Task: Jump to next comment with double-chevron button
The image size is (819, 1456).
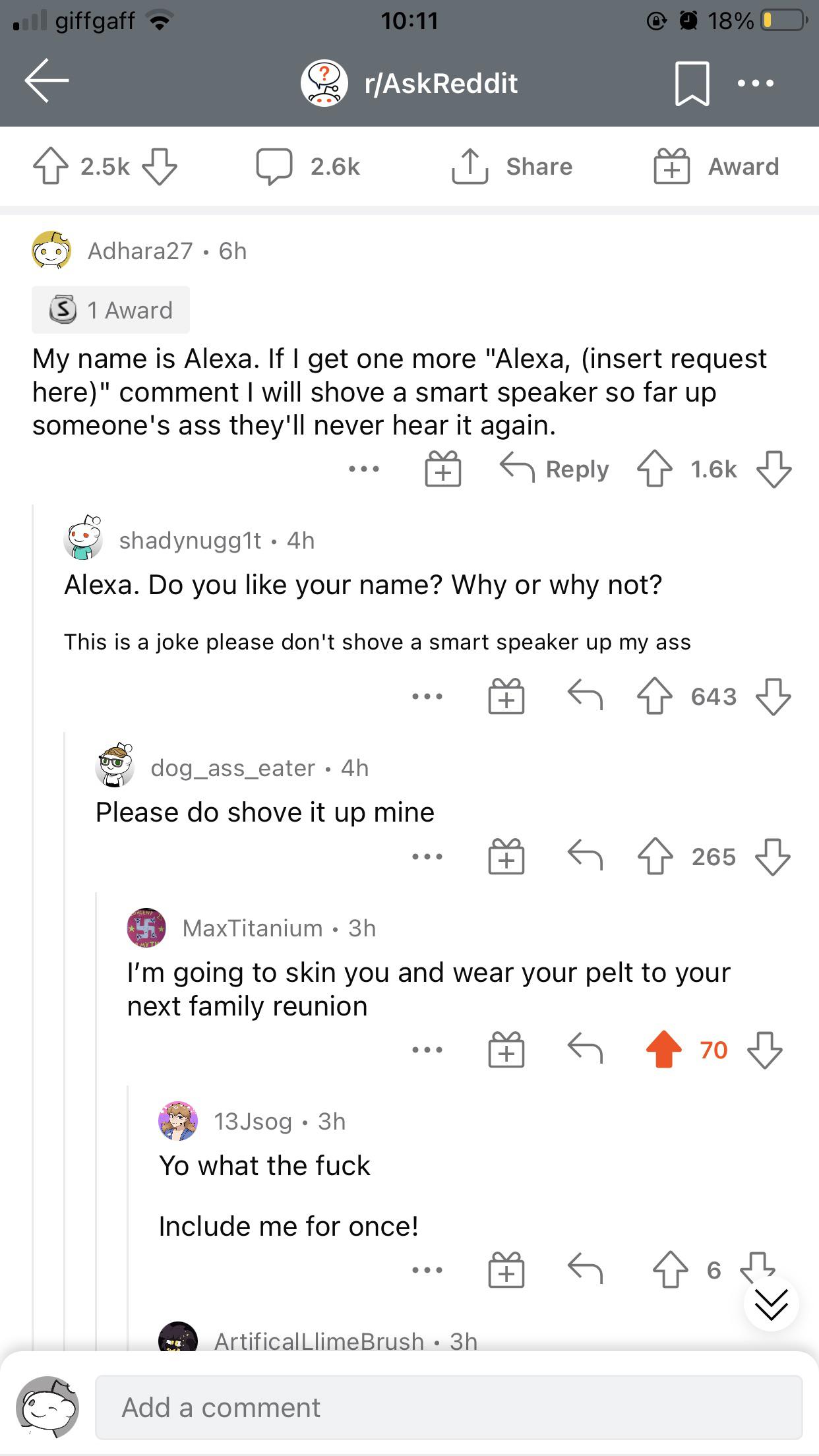Action: point(771,1304)
